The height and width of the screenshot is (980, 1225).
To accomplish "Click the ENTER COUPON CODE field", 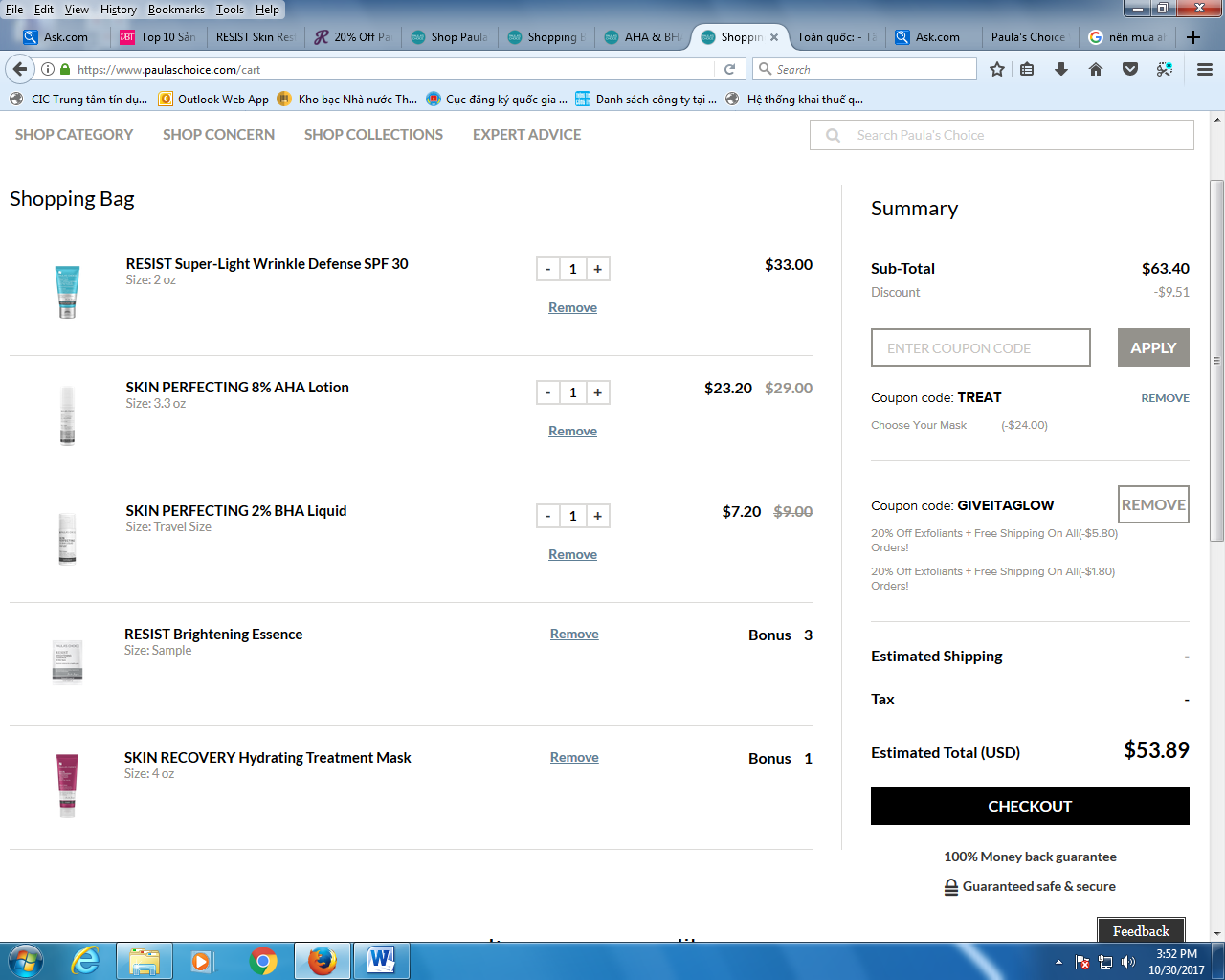I will pyautogui.click(x=980, y=348).
